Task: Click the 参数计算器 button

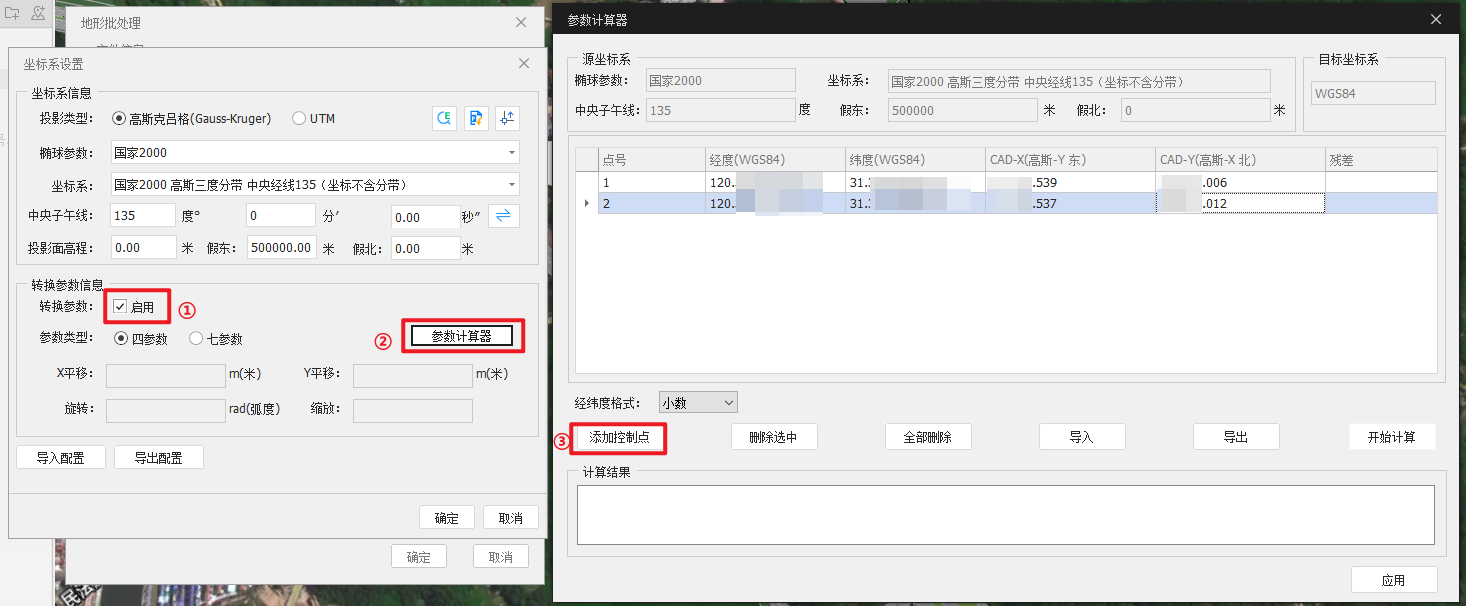Action: point(462,337)
